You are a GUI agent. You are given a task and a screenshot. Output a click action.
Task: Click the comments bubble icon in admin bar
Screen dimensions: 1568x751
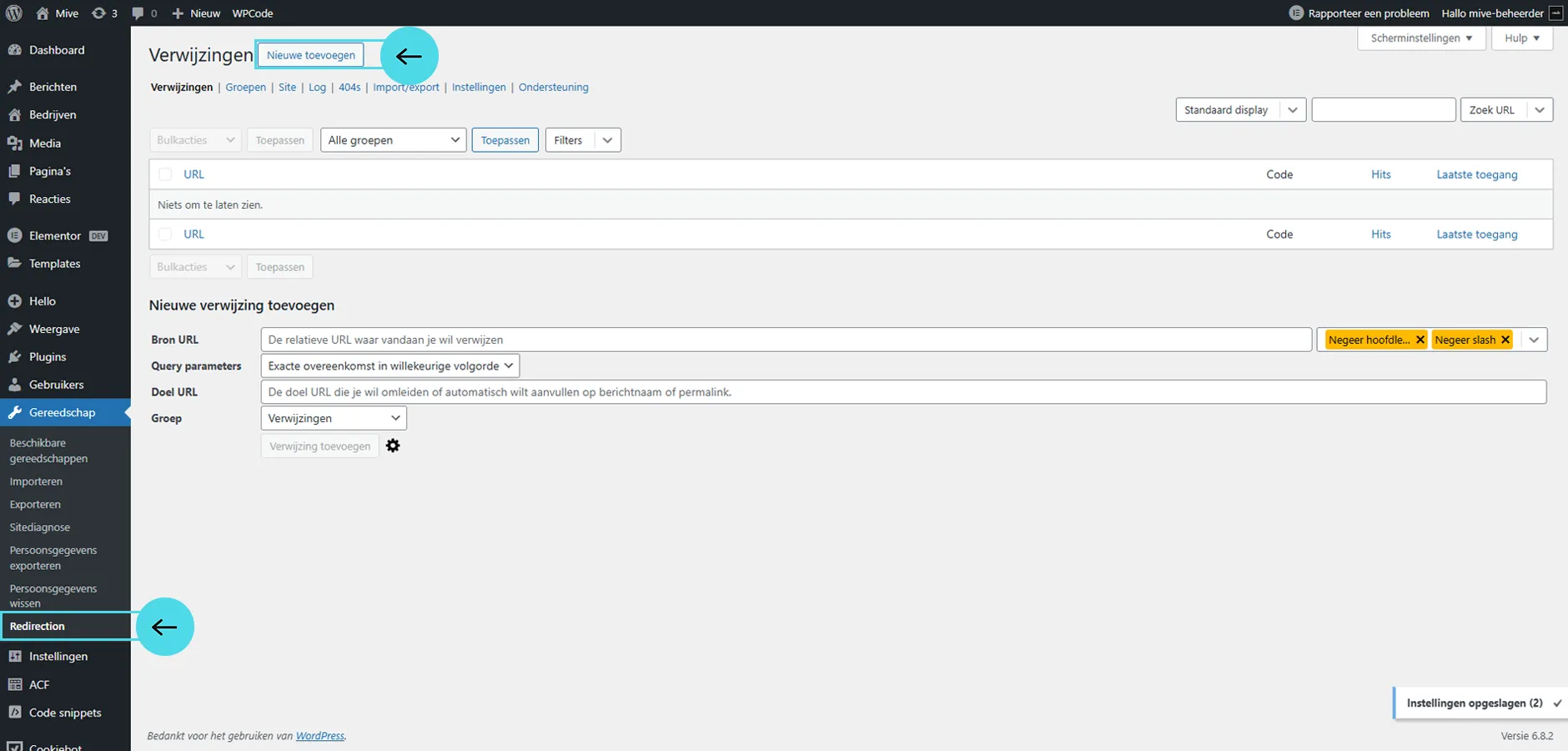[x=138, y=13]
